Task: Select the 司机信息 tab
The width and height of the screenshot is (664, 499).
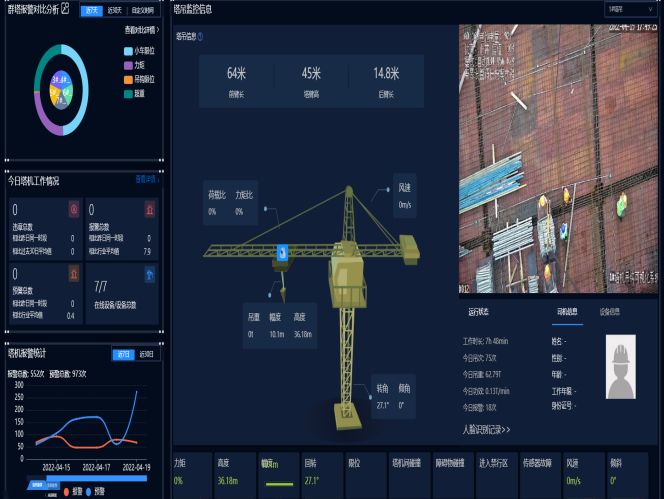Action: [x=567, y=312]
